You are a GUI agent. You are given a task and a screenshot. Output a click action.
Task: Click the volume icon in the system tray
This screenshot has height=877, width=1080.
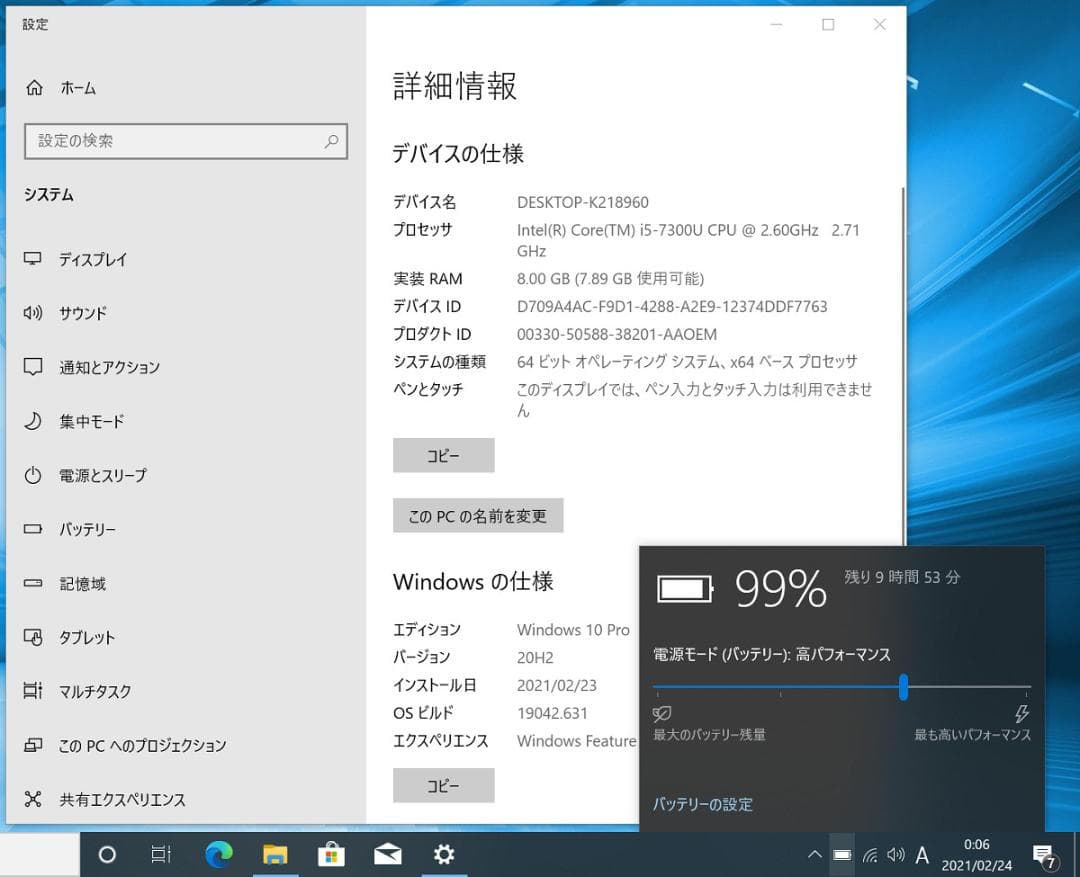[897, 855]
